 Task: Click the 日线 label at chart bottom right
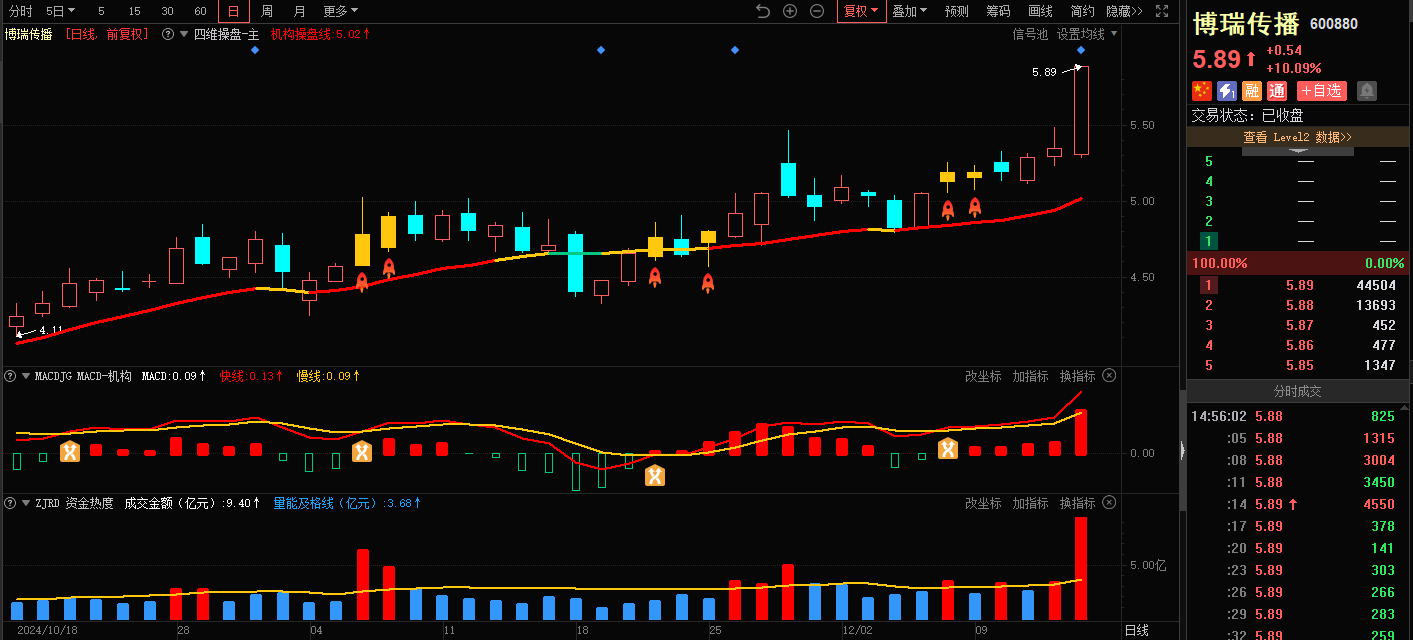pyautogui.click(x=1137, y=630)
